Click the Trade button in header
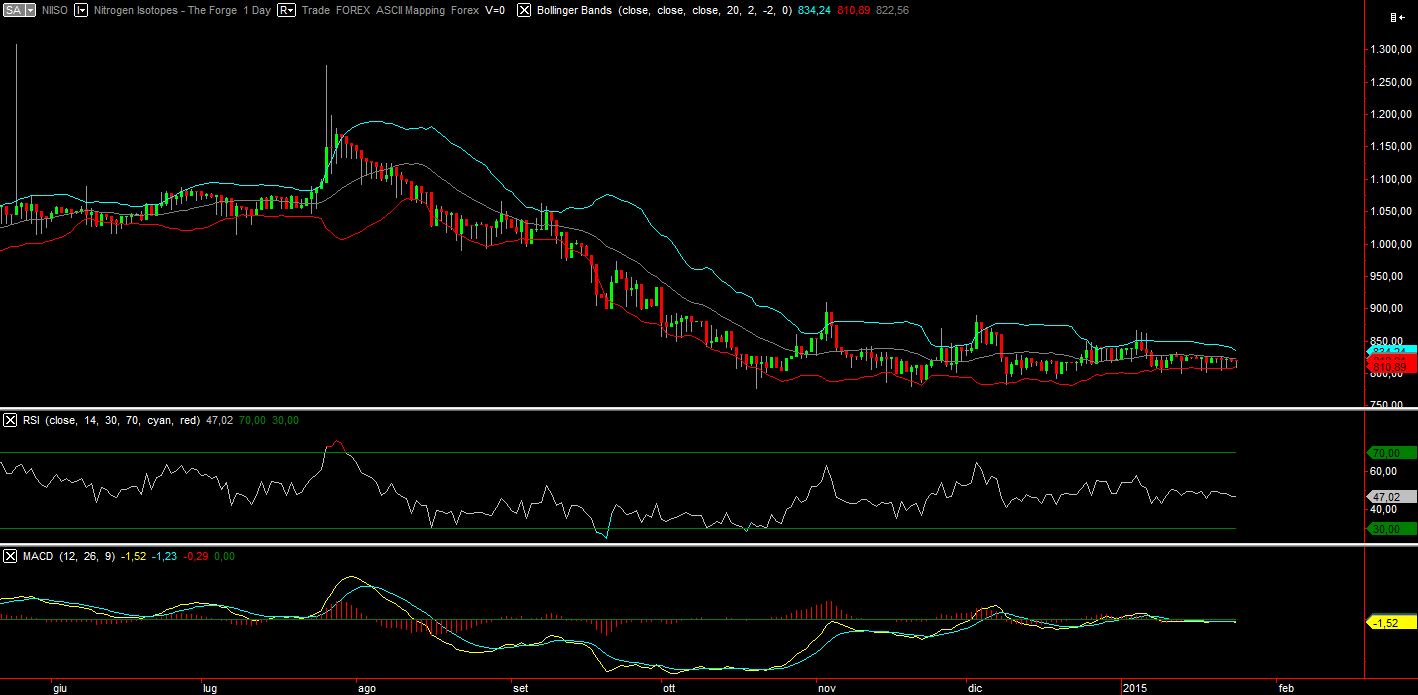Screen dimensions: 1418x695 [x=316, y=10]
